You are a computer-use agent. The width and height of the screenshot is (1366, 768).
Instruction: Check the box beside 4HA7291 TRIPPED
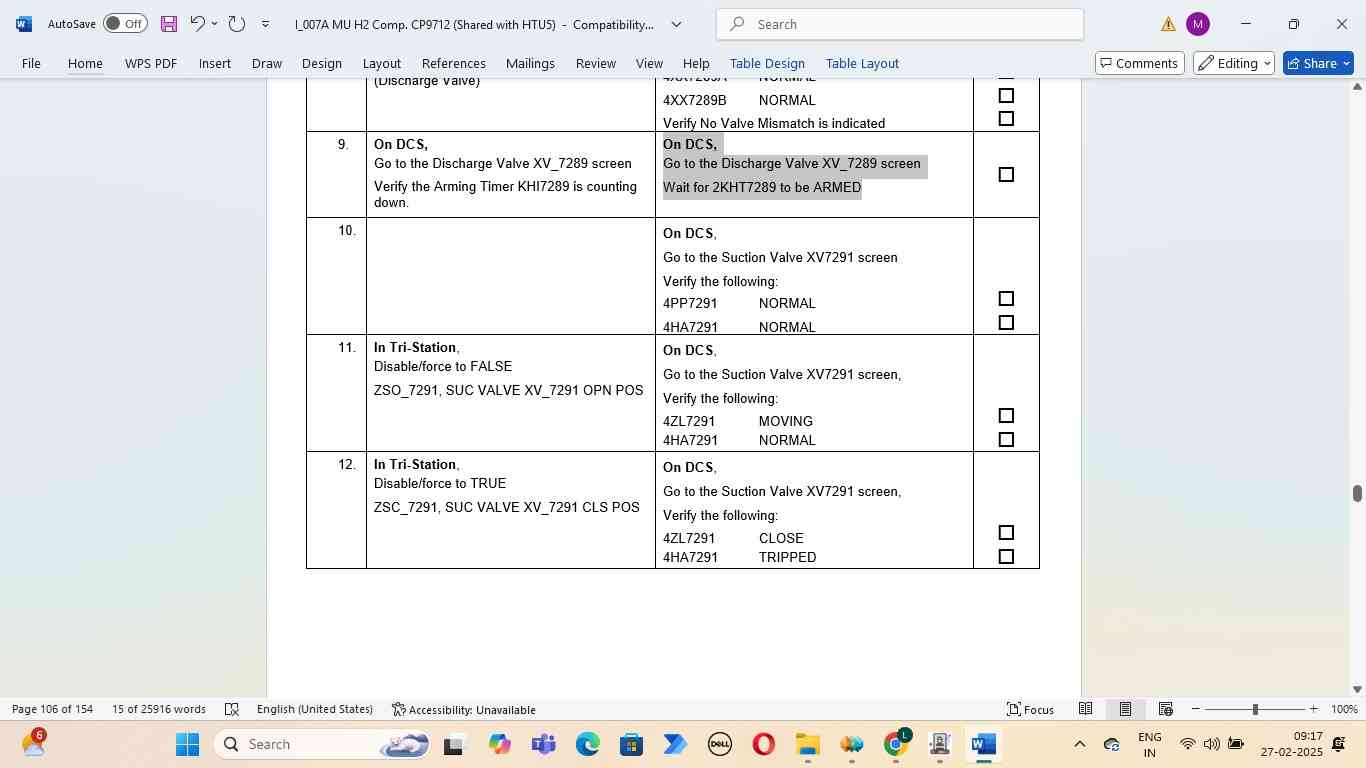(1006, 556)
